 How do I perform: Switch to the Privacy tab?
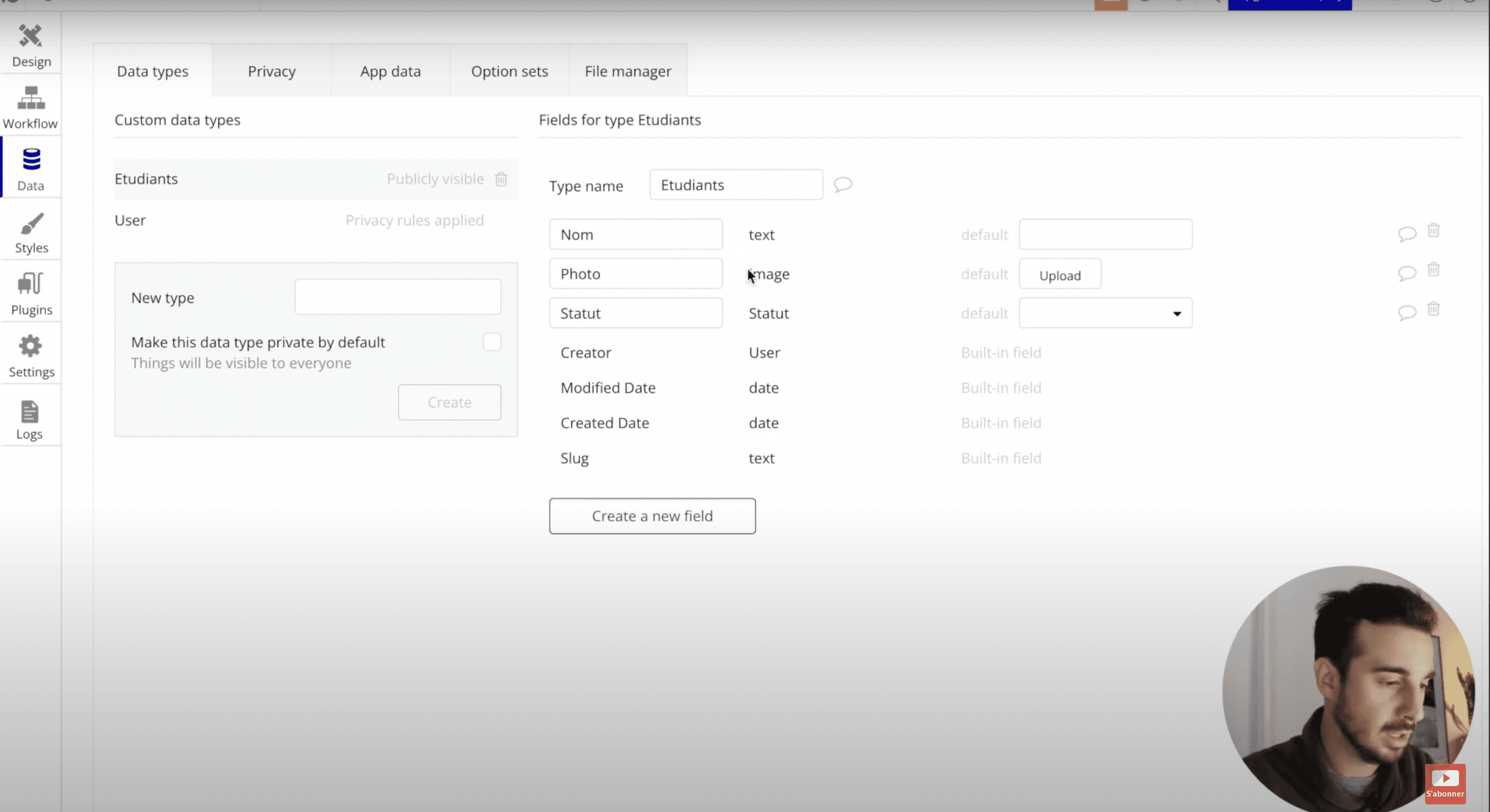click(x=271, y=71)
